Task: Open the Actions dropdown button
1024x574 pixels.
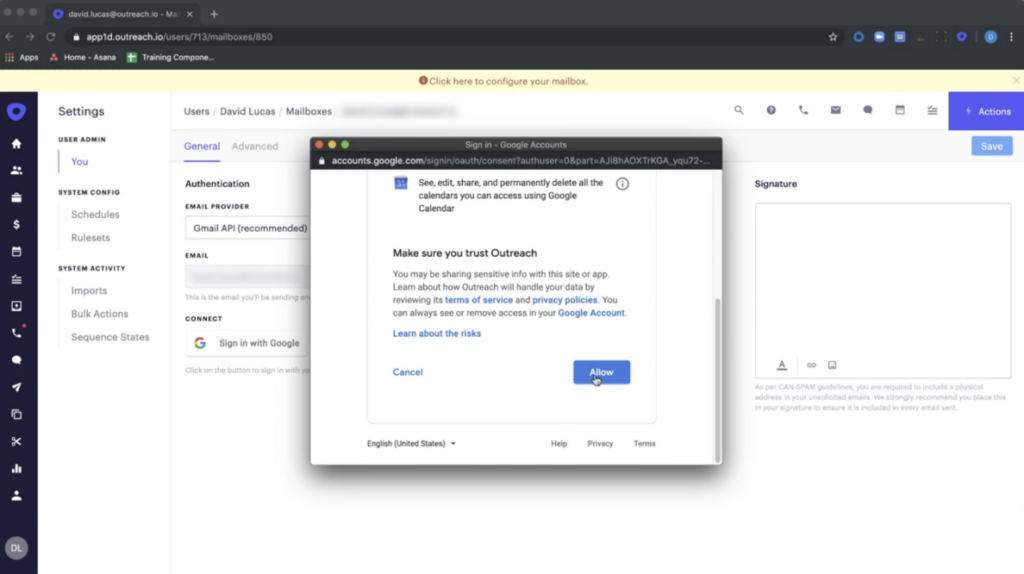Action: click(x=986, y=111)
